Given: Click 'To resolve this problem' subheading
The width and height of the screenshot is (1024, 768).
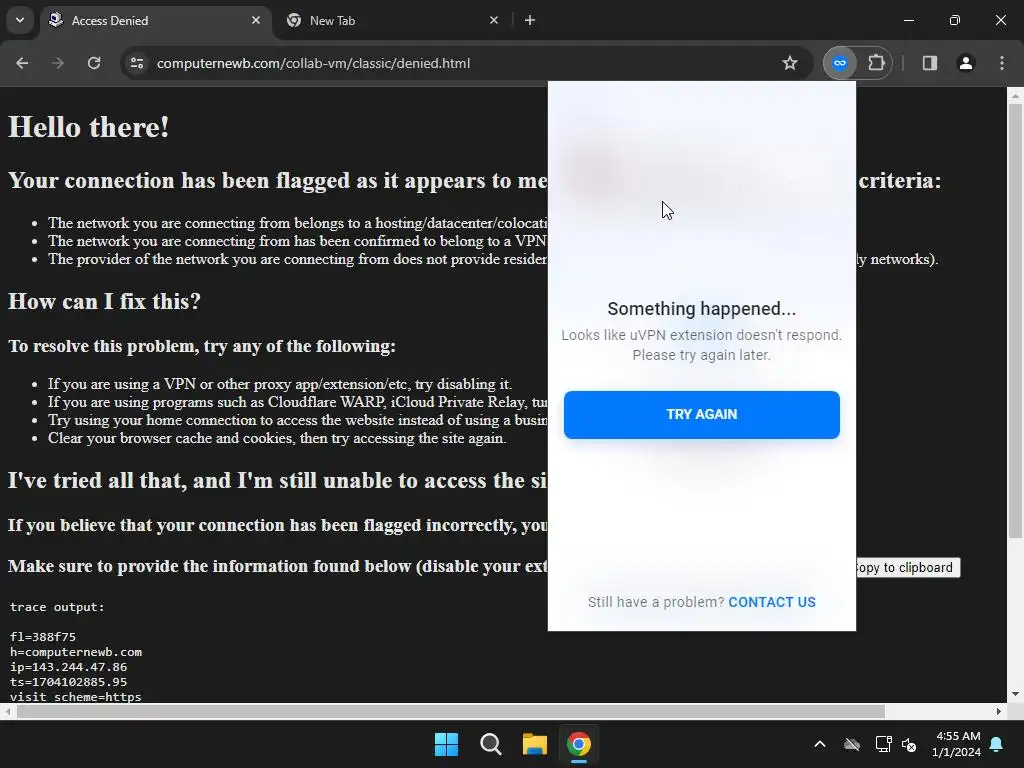Looking at the screenshot, I should (202, 345).
